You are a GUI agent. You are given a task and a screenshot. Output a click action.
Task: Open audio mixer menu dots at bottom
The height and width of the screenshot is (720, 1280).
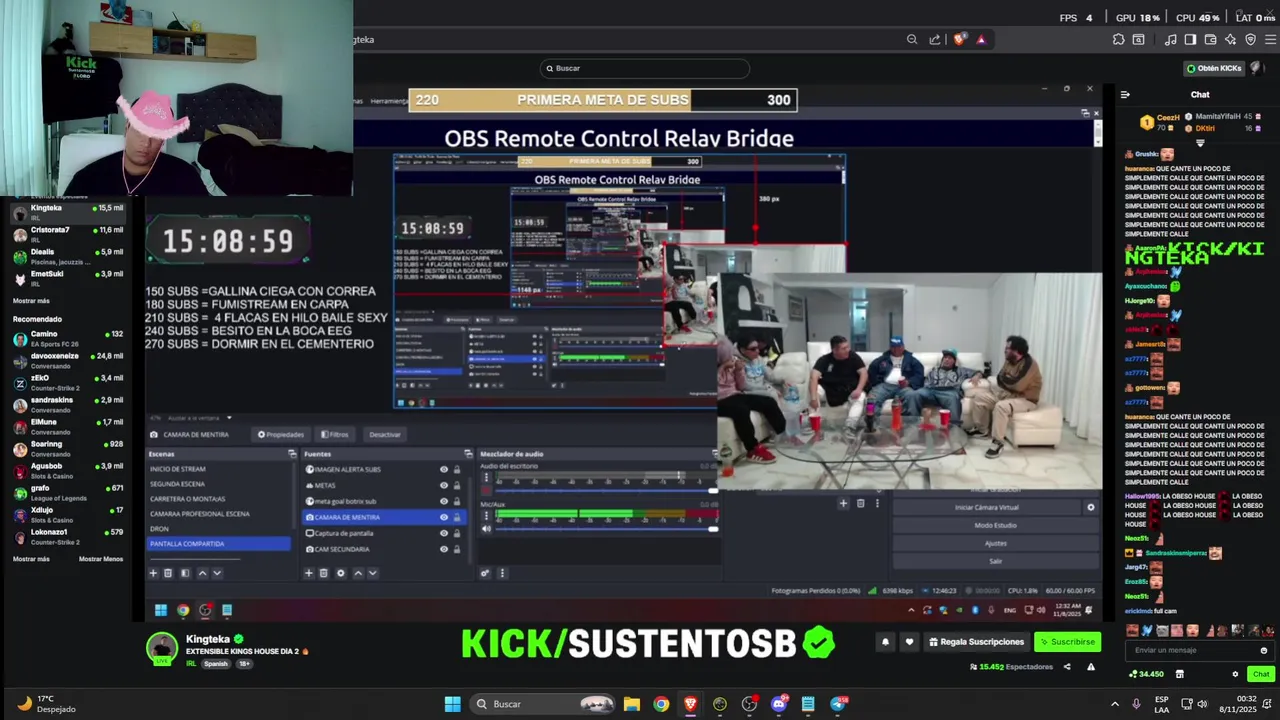(x=502, y=573)
